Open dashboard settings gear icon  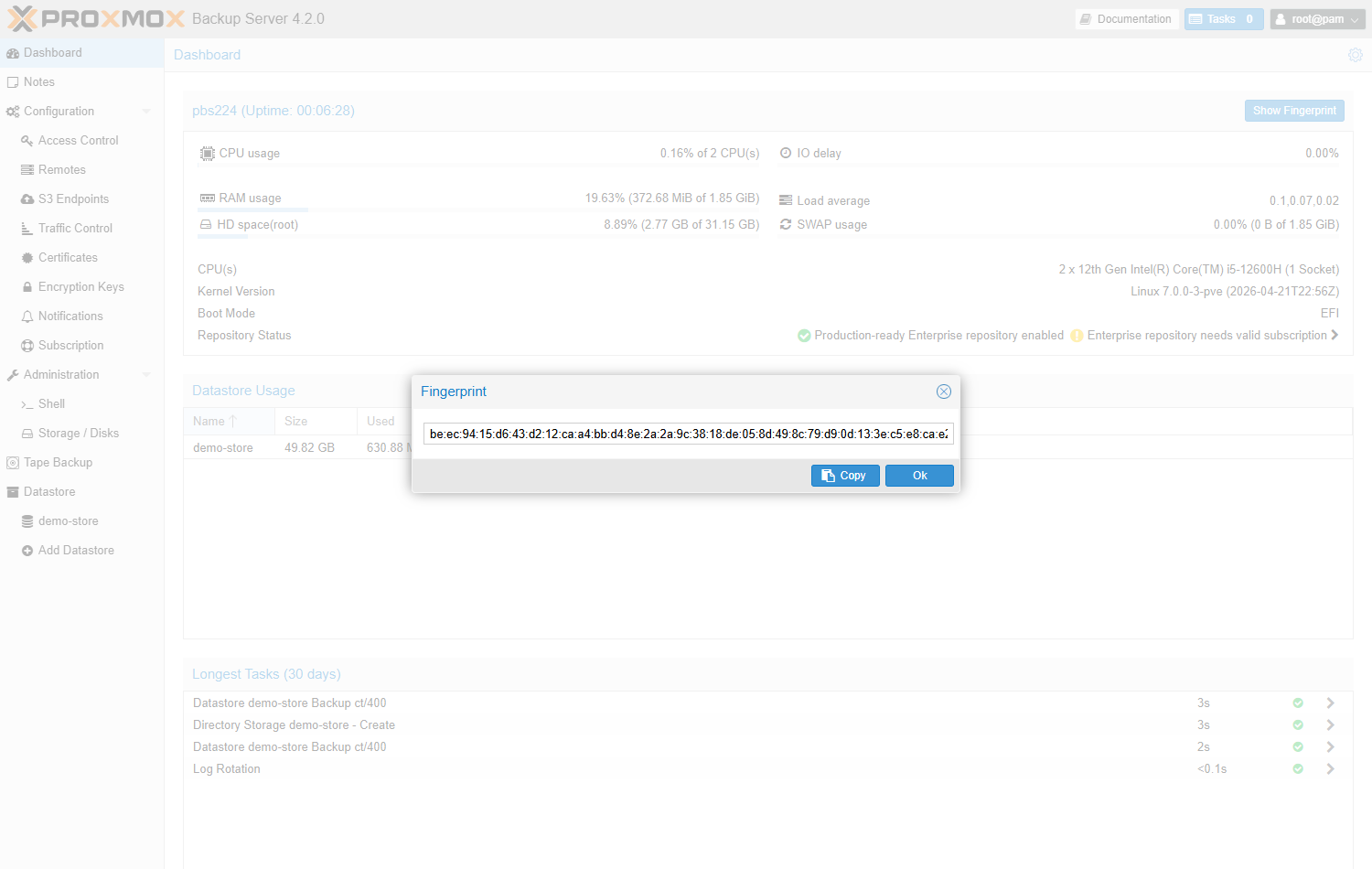click(x=1356, y=55)
